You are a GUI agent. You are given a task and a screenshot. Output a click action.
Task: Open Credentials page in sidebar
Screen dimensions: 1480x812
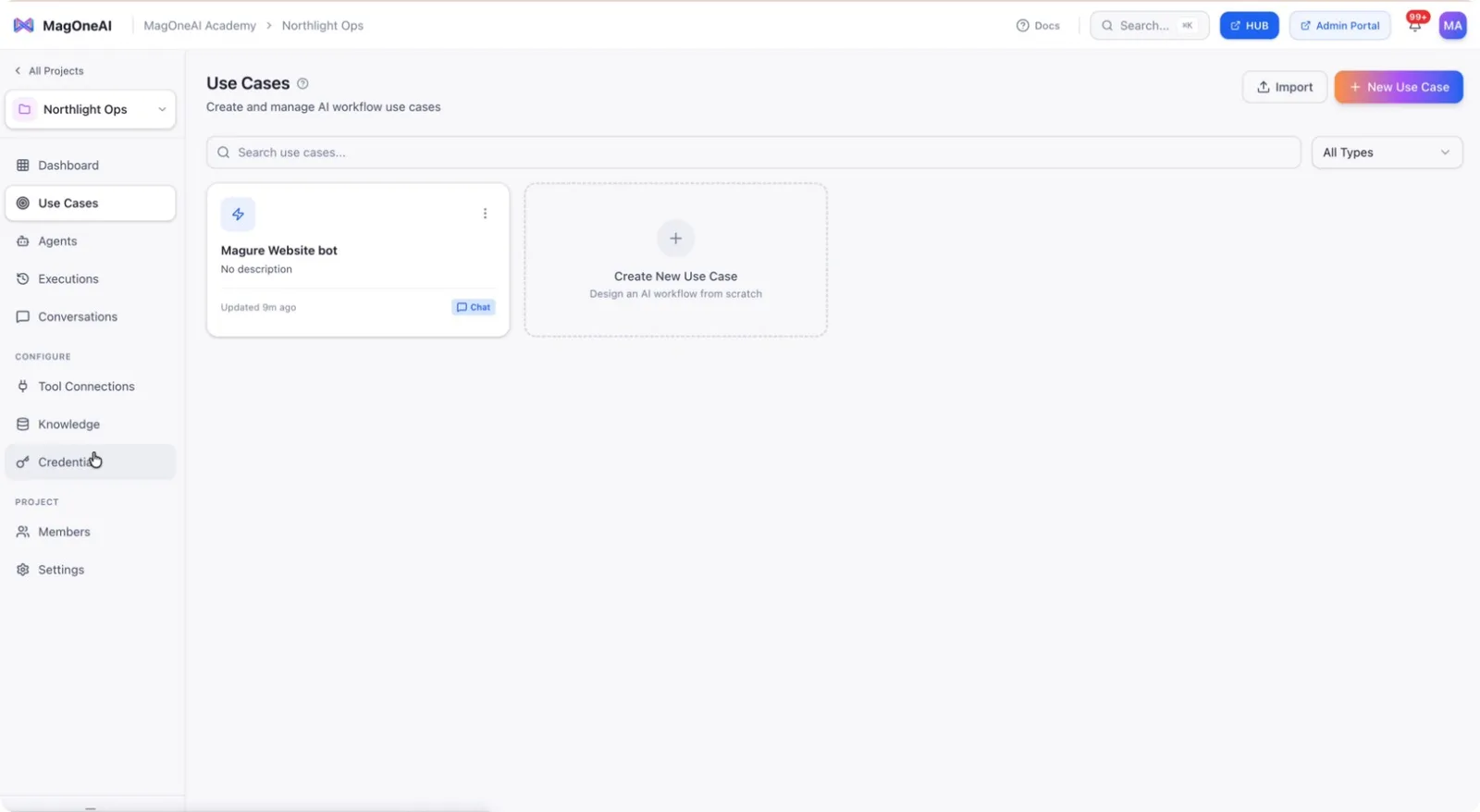[x=91, y=462]
